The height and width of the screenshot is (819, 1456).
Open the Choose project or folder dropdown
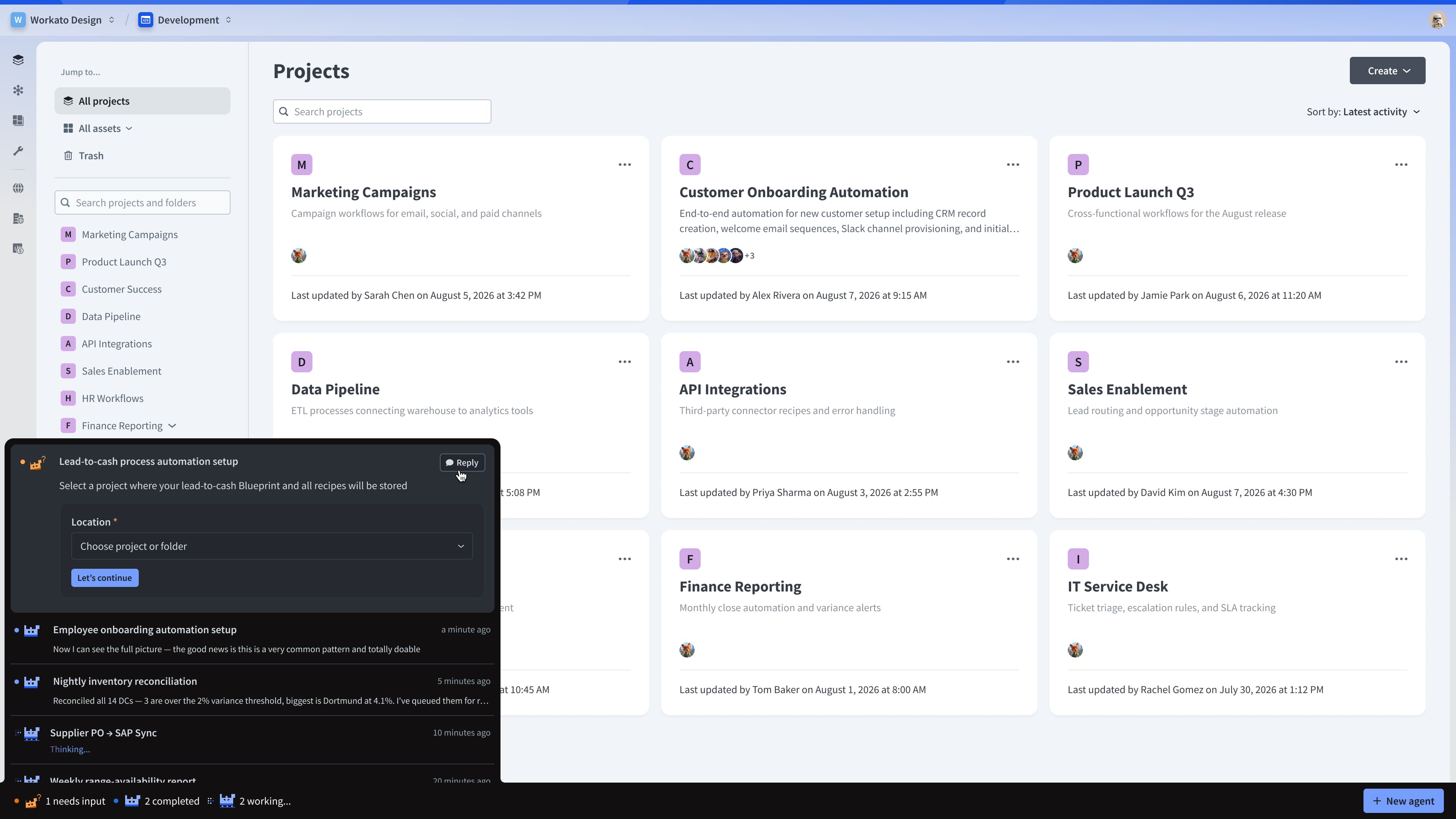272,546
